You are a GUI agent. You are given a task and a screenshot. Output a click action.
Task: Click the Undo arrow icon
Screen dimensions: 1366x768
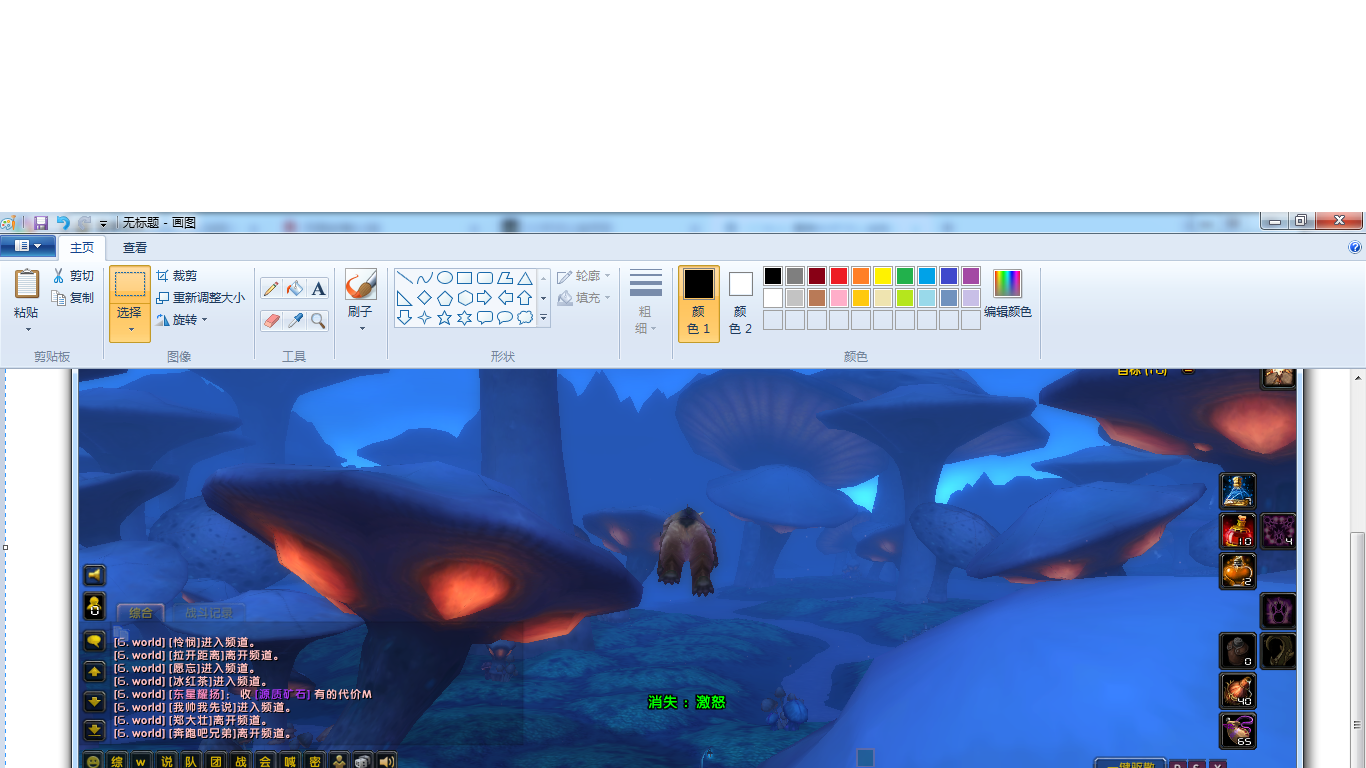[x=62, y=220]
